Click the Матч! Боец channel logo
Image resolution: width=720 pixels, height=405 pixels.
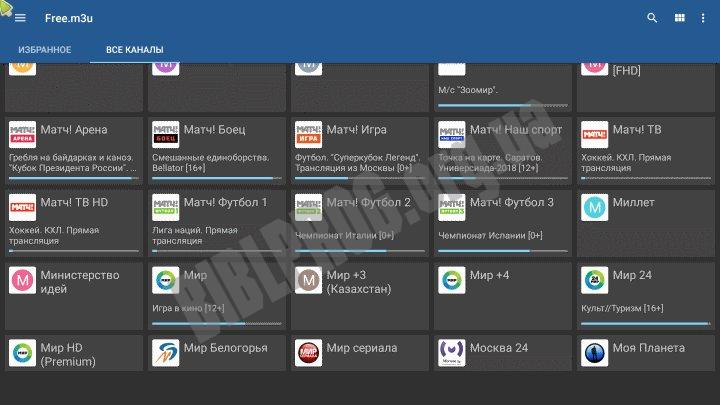tap(165, 134)
